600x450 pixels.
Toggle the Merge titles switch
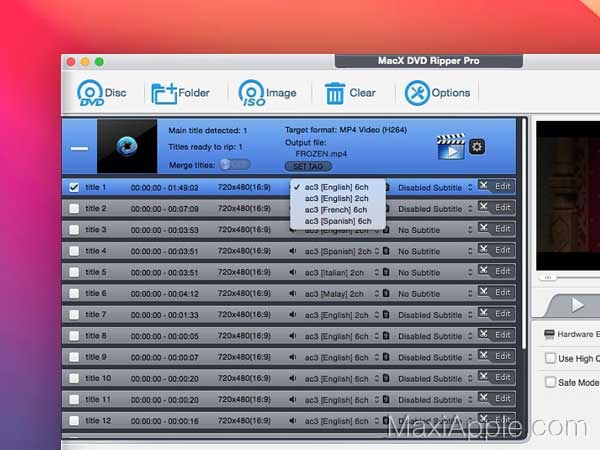coord(235,165)
